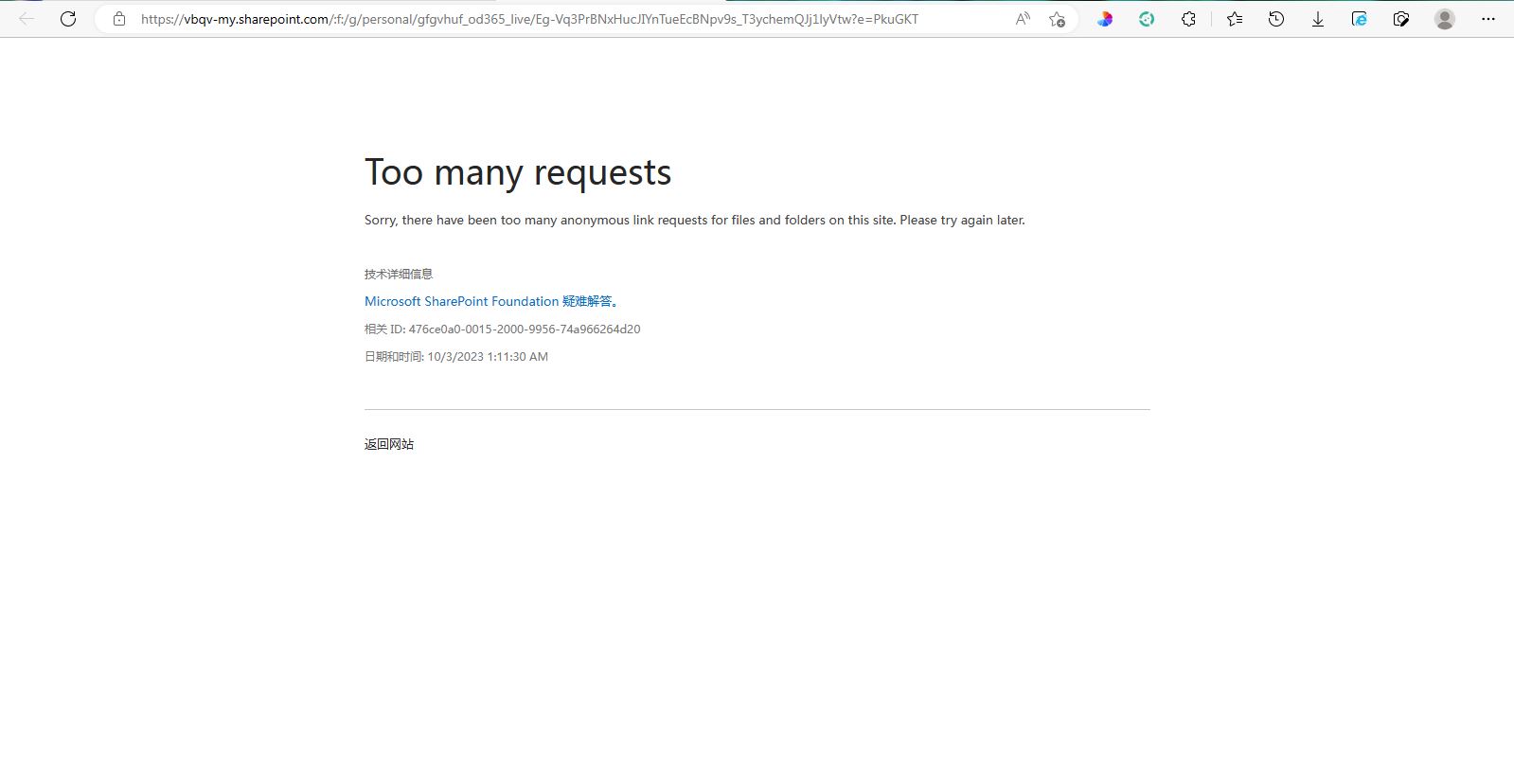
Task: Expand the Settings and more menu
Action: click(1487, 19)
